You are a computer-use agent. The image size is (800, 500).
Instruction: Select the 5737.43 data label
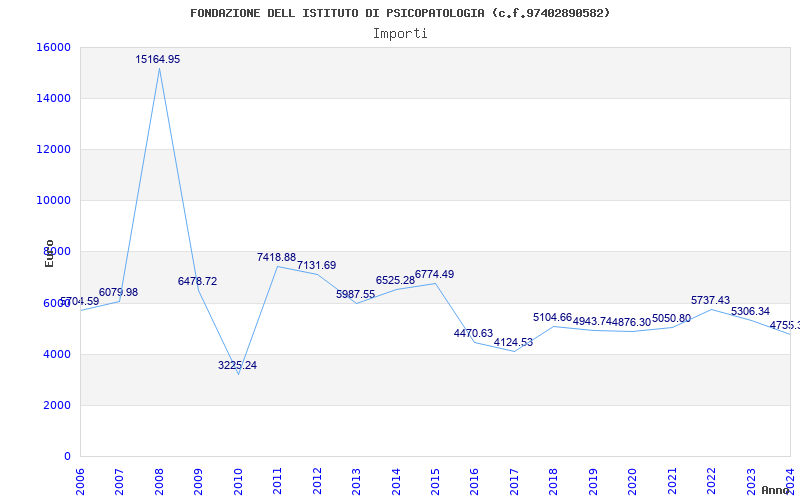[x=711, y=301]
